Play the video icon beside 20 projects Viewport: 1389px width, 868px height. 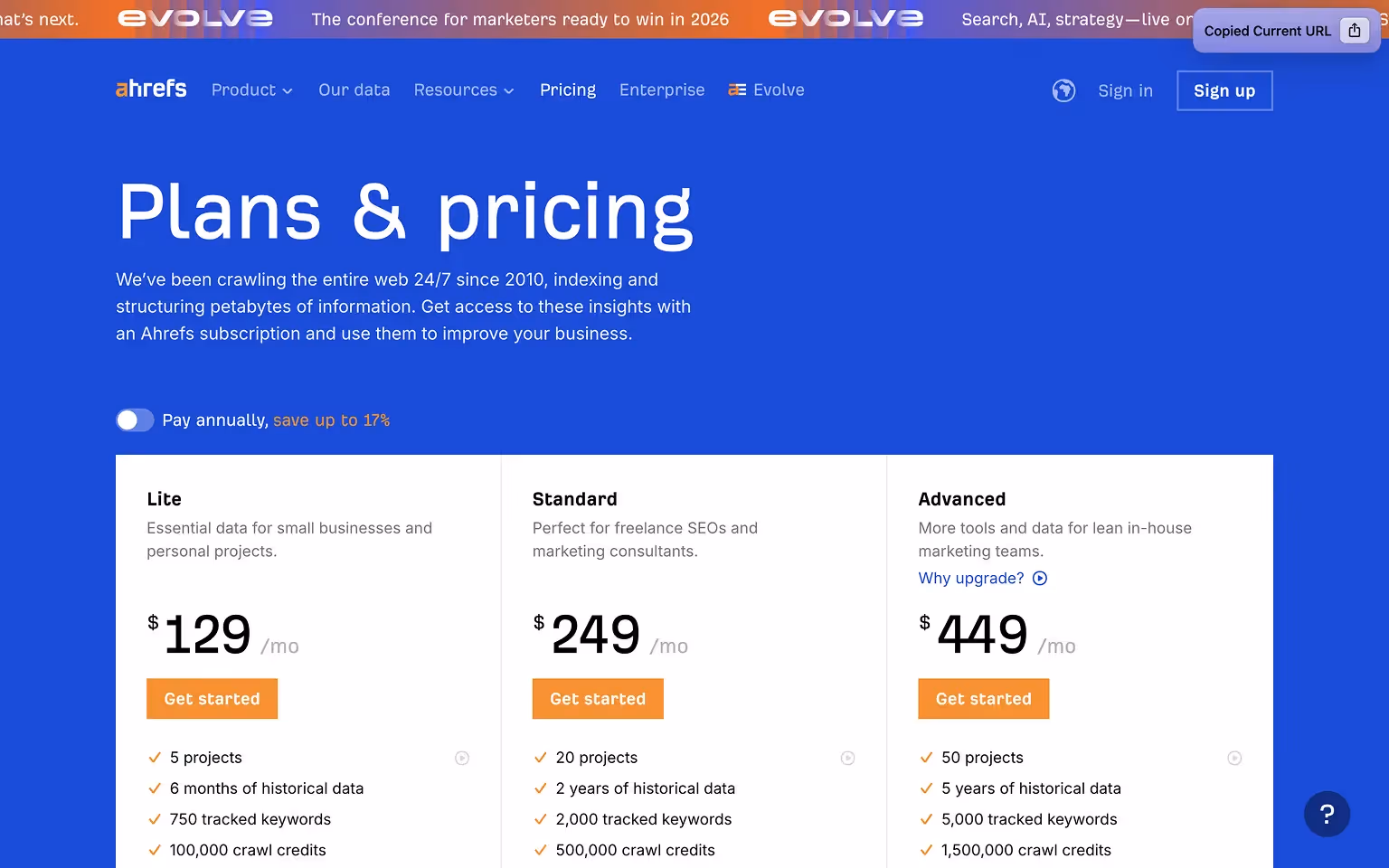tap(848, 758)
